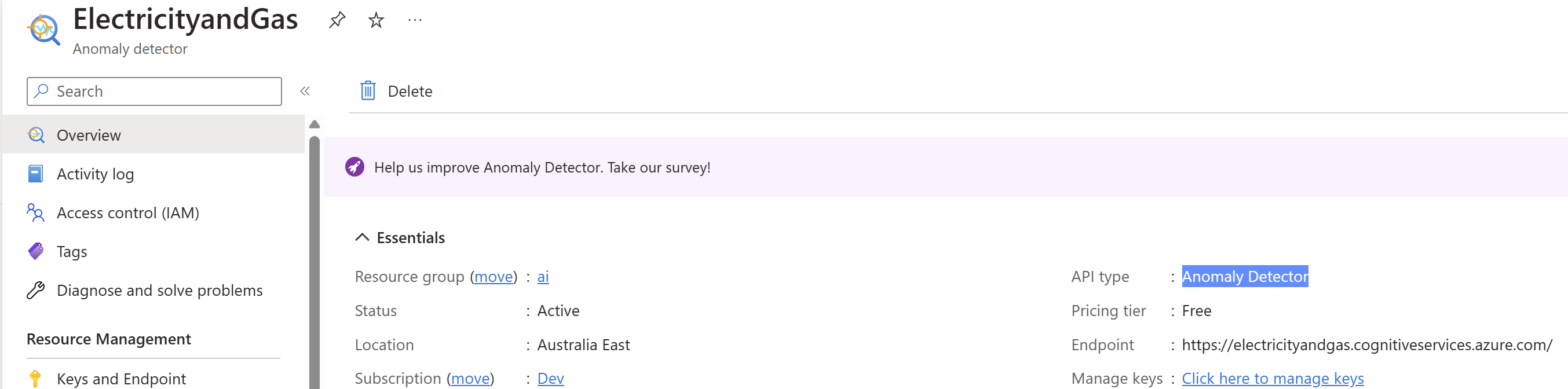Click the Anomaly detector resource icon
The width and height of the screenshot is (1568, 389).
pyautogui.click(x=43, y=29)
